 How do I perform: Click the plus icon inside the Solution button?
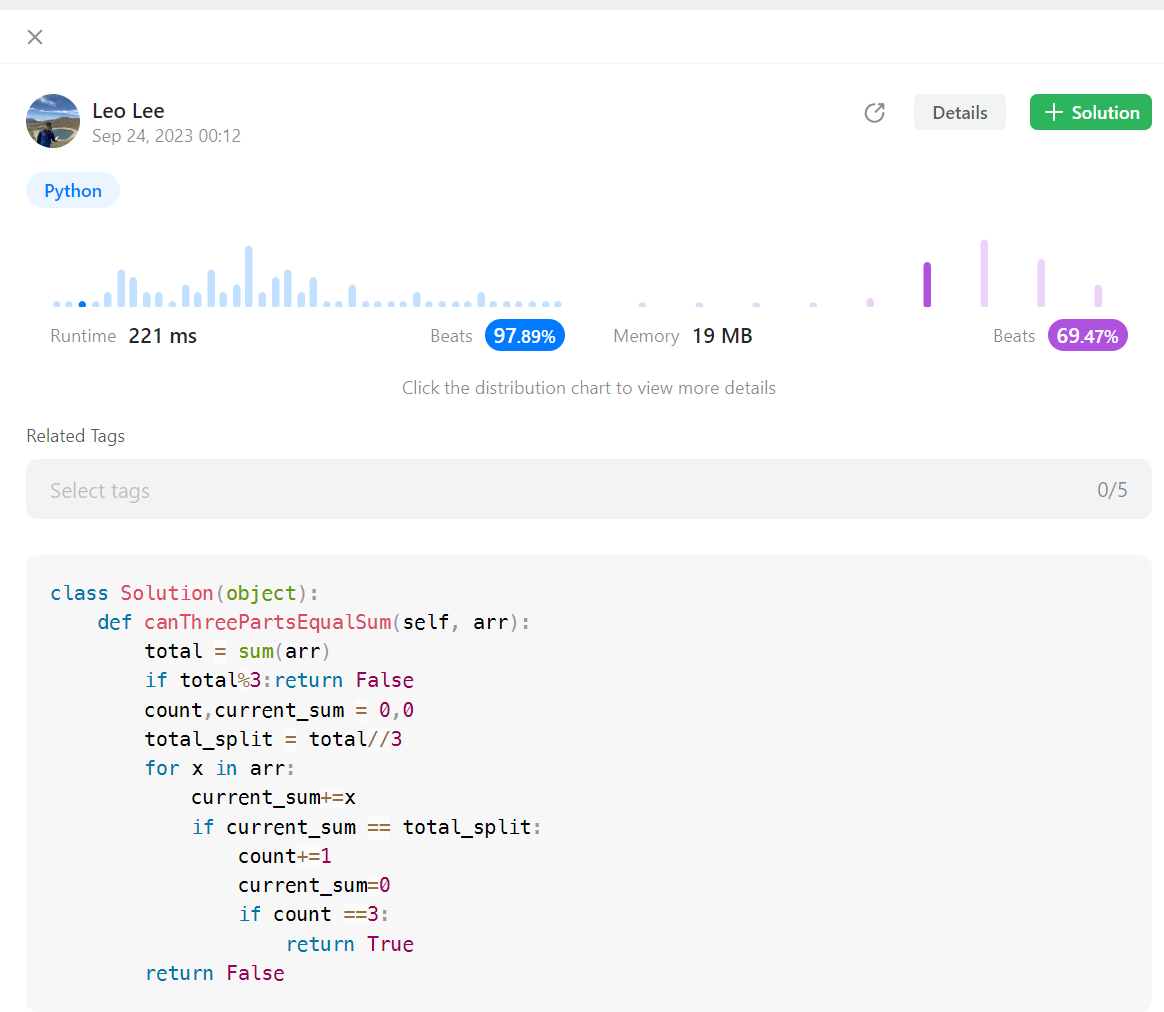1053,112
